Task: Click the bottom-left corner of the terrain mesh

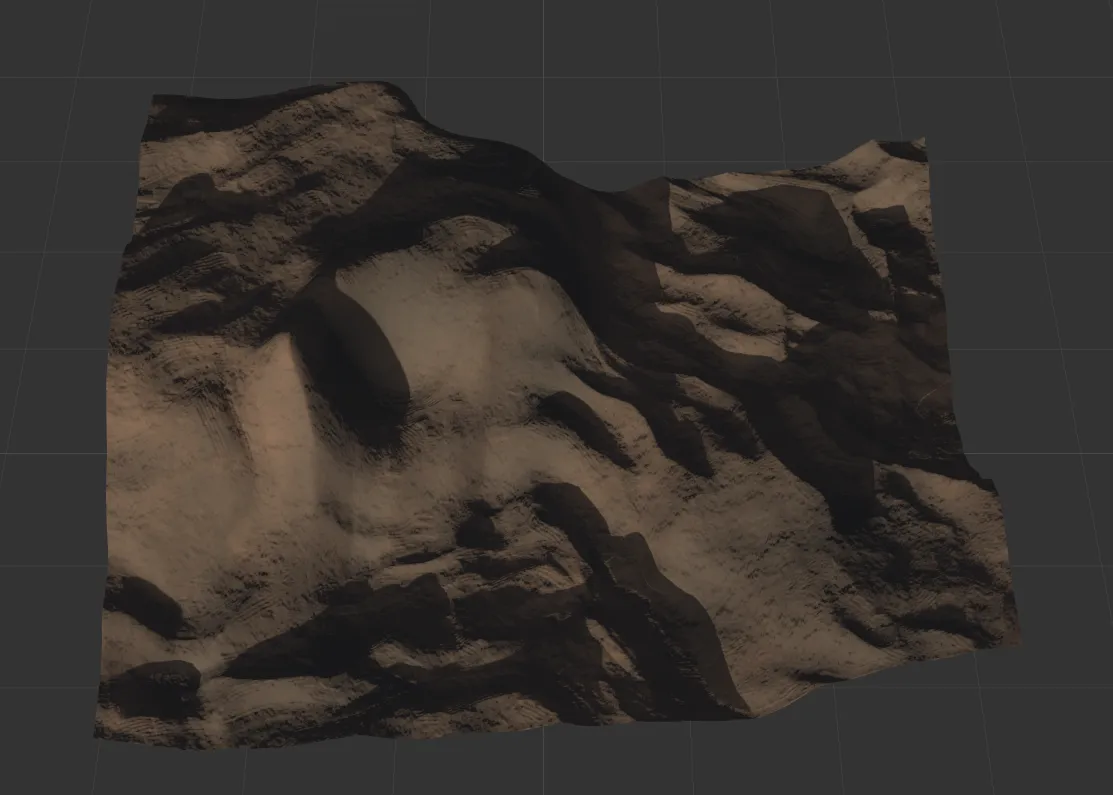Action: click(98, 738)
